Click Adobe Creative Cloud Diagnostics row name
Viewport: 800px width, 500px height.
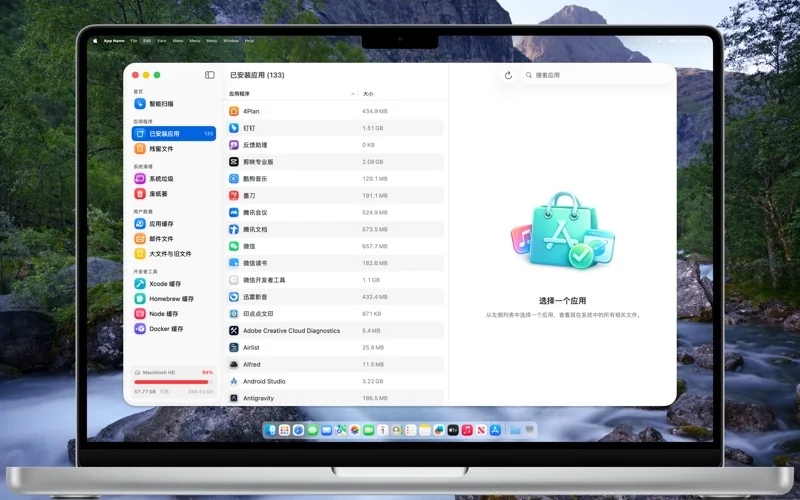click(291, 331)
